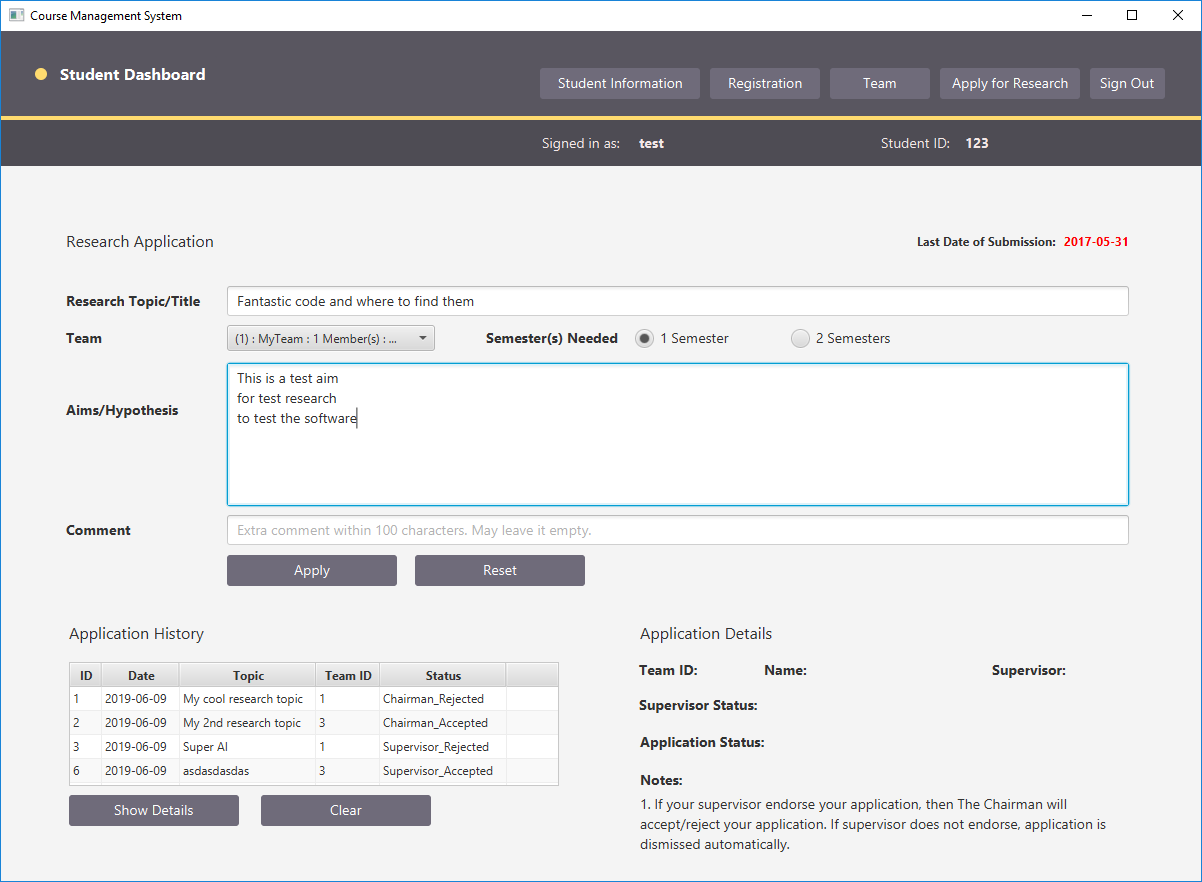
Task: Click the Team ID column header
Action: click(348, 675)
